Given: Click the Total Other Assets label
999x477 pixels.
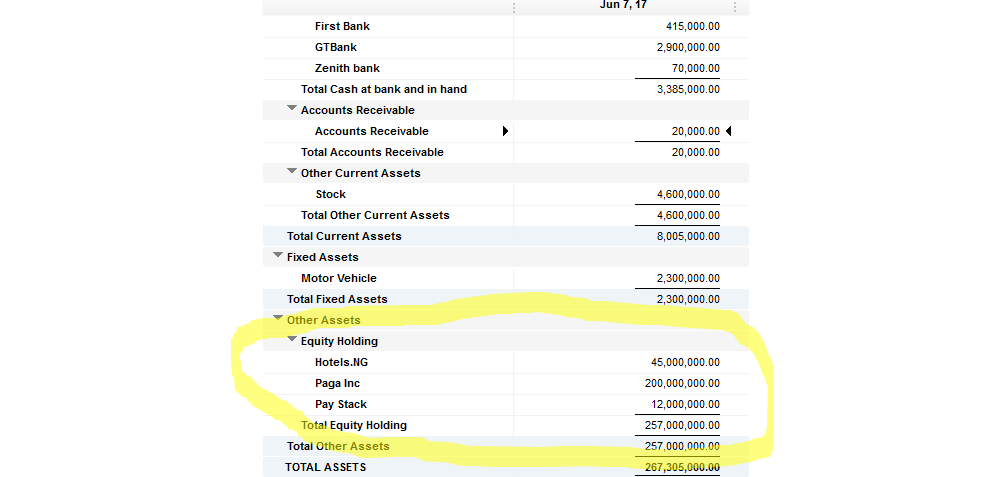Looking at the screenshot, I should point(338,446).
